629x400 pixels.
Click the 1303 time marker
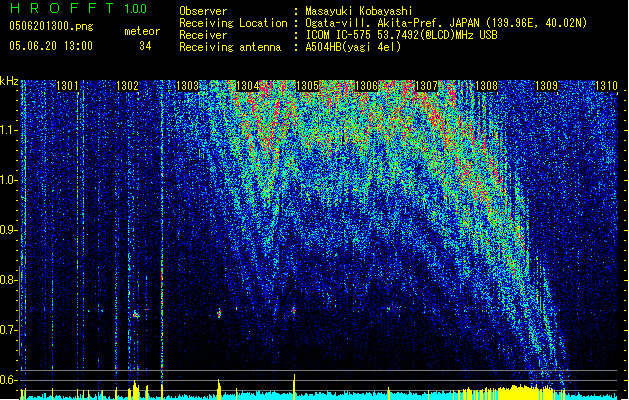click(x=187, y=86)
